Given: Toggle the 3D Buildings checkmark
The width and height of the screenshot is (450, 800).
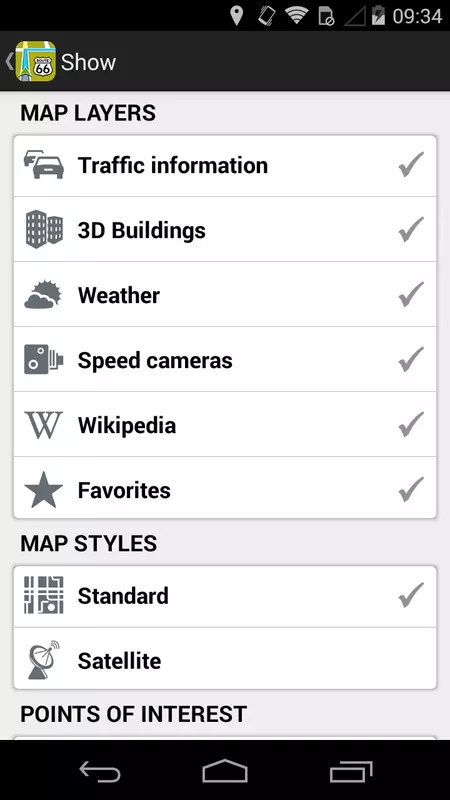Looking at the screenshot, I should [x=411, y=229].
